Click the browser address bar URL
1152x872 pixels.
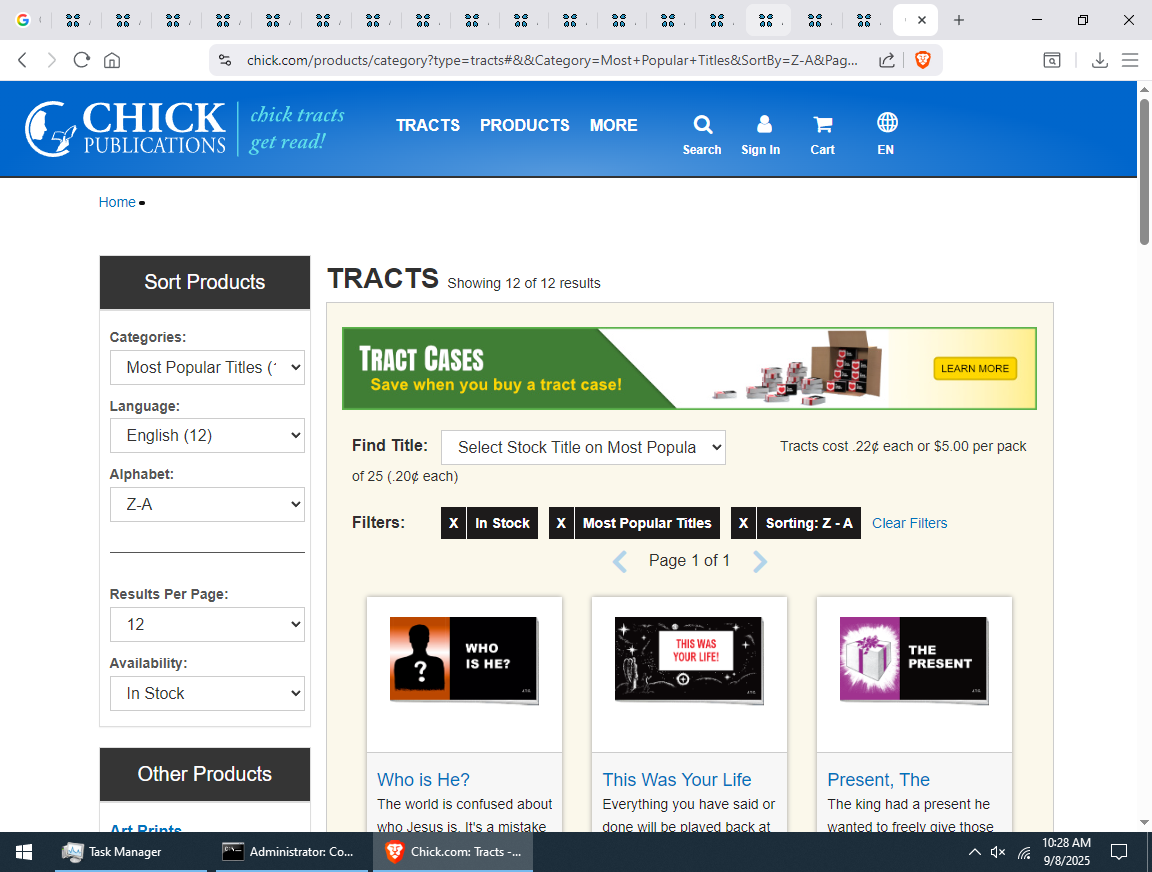552,60
